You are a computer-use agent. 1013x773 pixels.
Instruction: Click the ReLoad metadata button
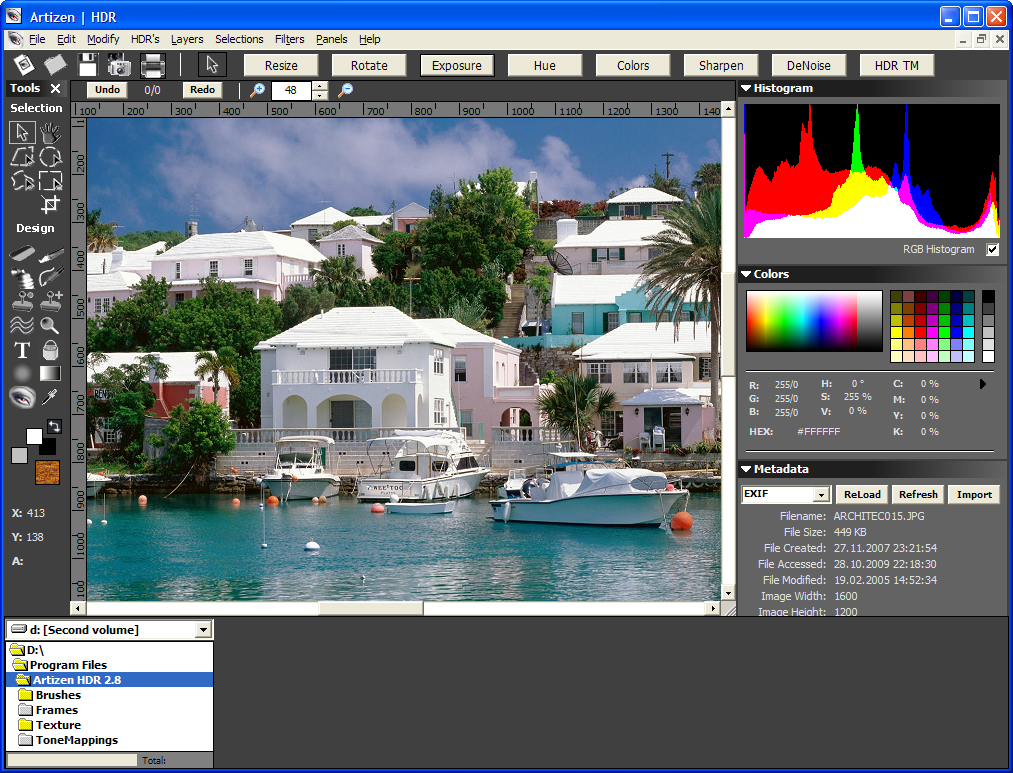coord(862,495)
